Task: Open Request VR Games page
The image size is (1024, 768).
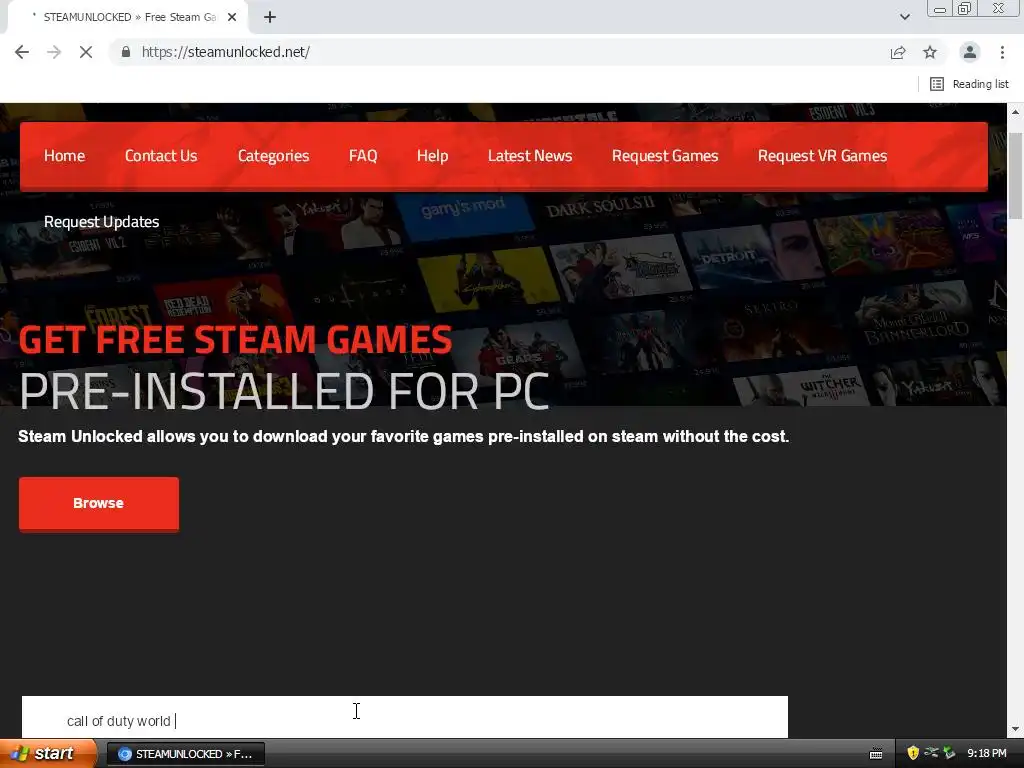Action: 822,156
